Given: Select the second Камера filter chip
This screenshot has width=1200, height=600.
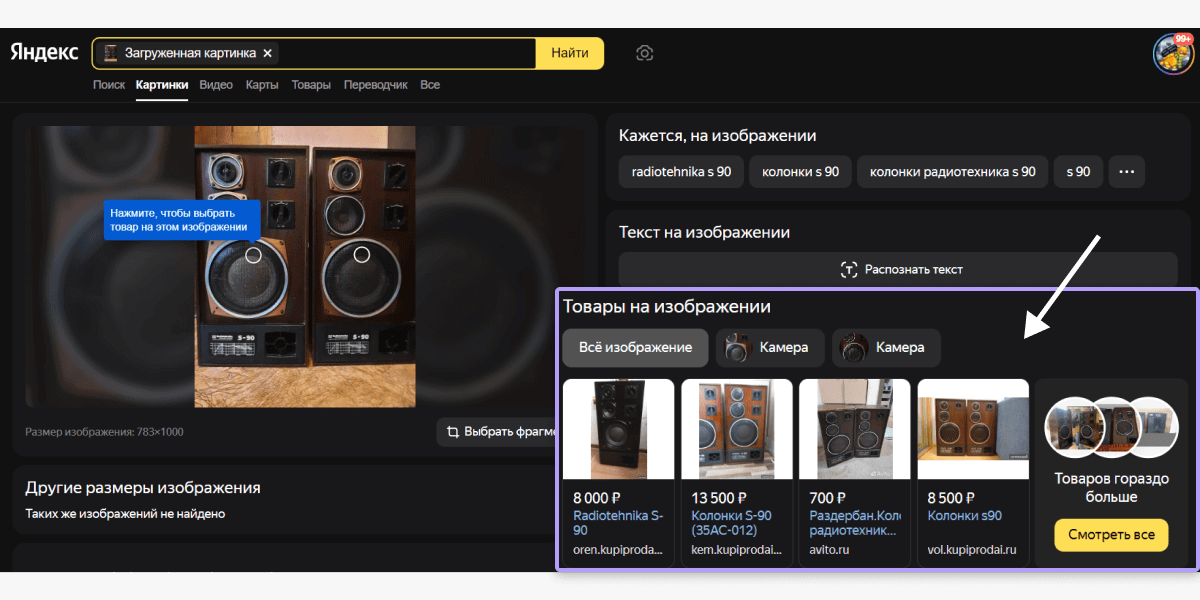Looking at the screenshot, I should tap(886, 348).
